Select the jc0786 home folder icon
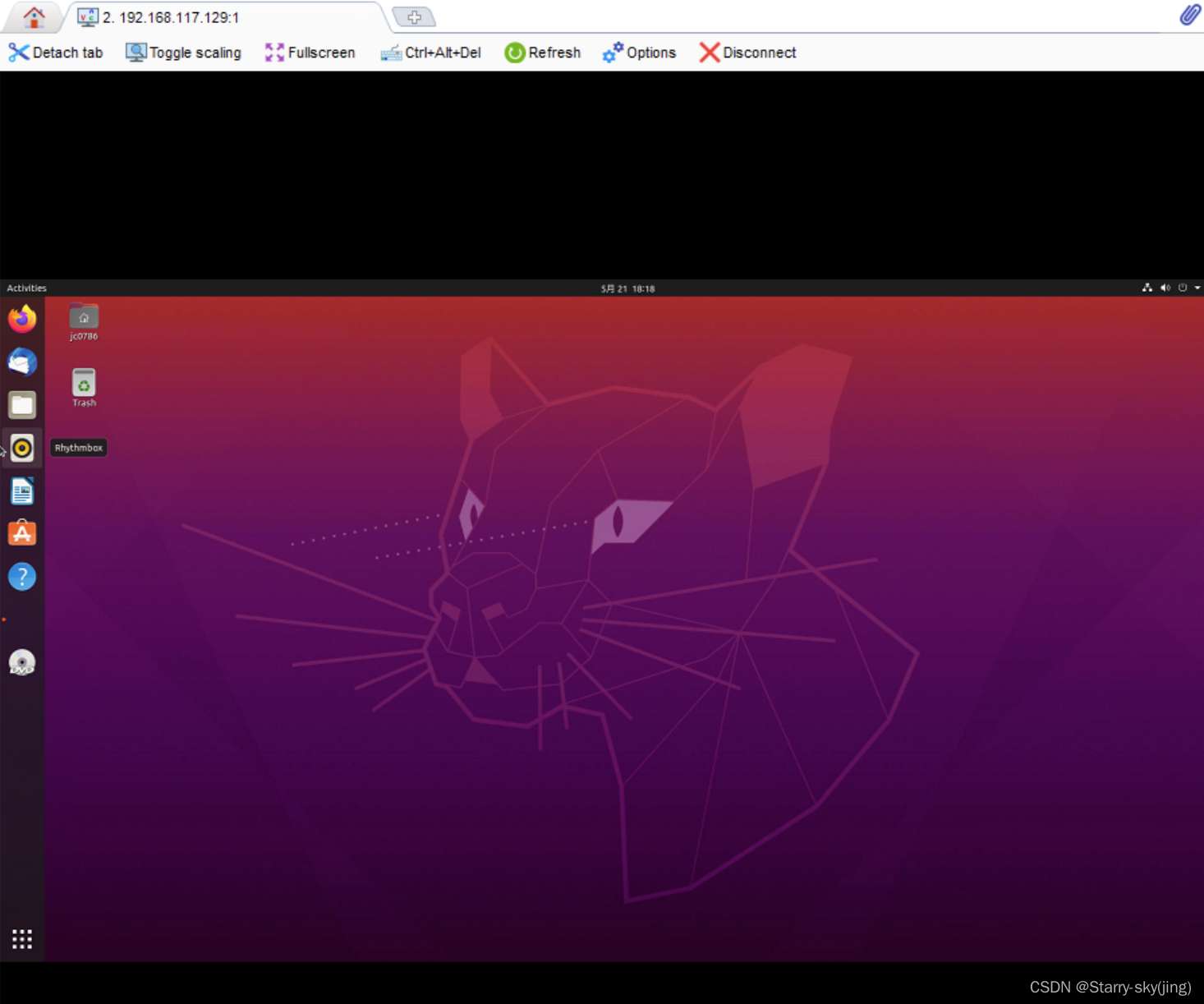This screenshot has width=1204, height=1004. [x=84, y=322]
